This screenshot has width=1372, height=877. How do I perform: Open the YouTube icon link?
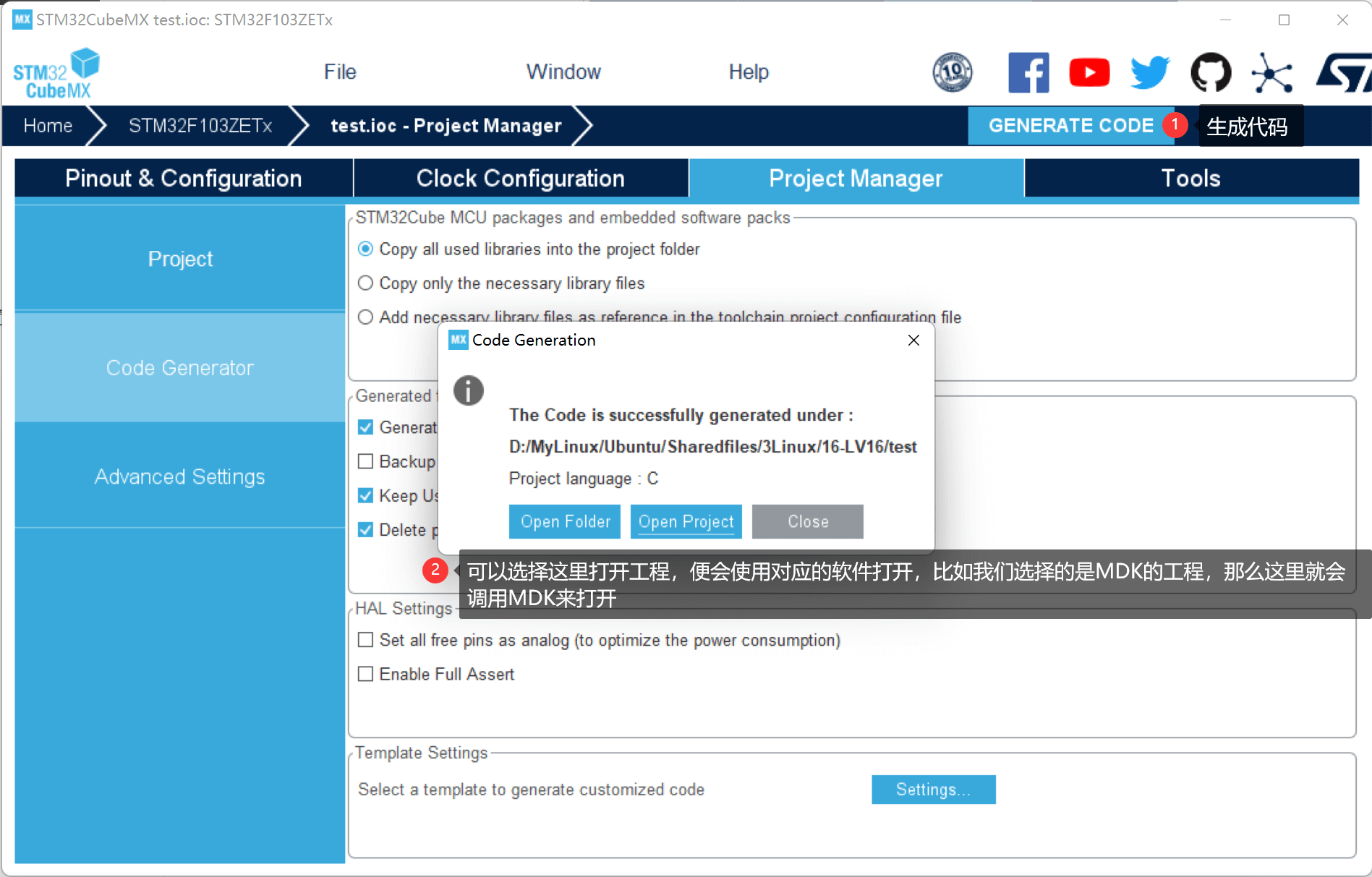(1088, 72)
